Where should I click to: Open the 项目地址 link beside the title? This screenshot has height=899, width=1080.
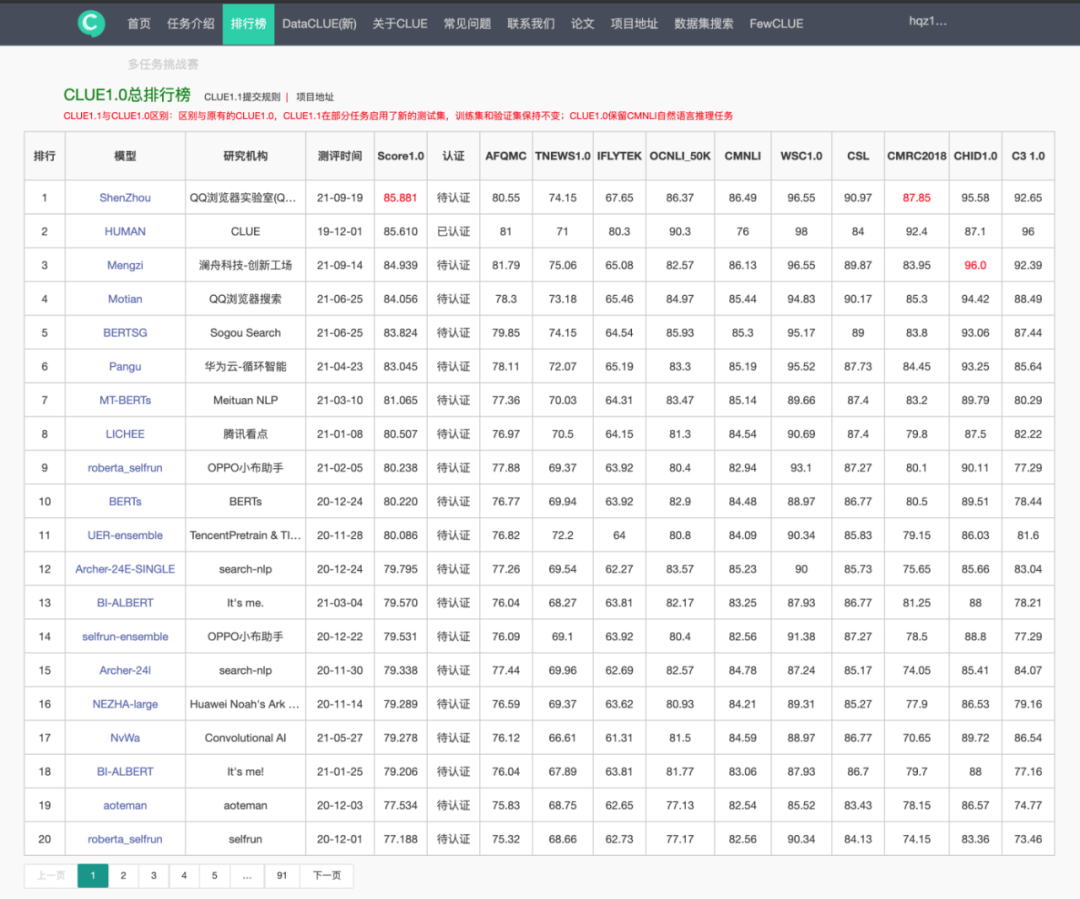(x=315, y=97)
